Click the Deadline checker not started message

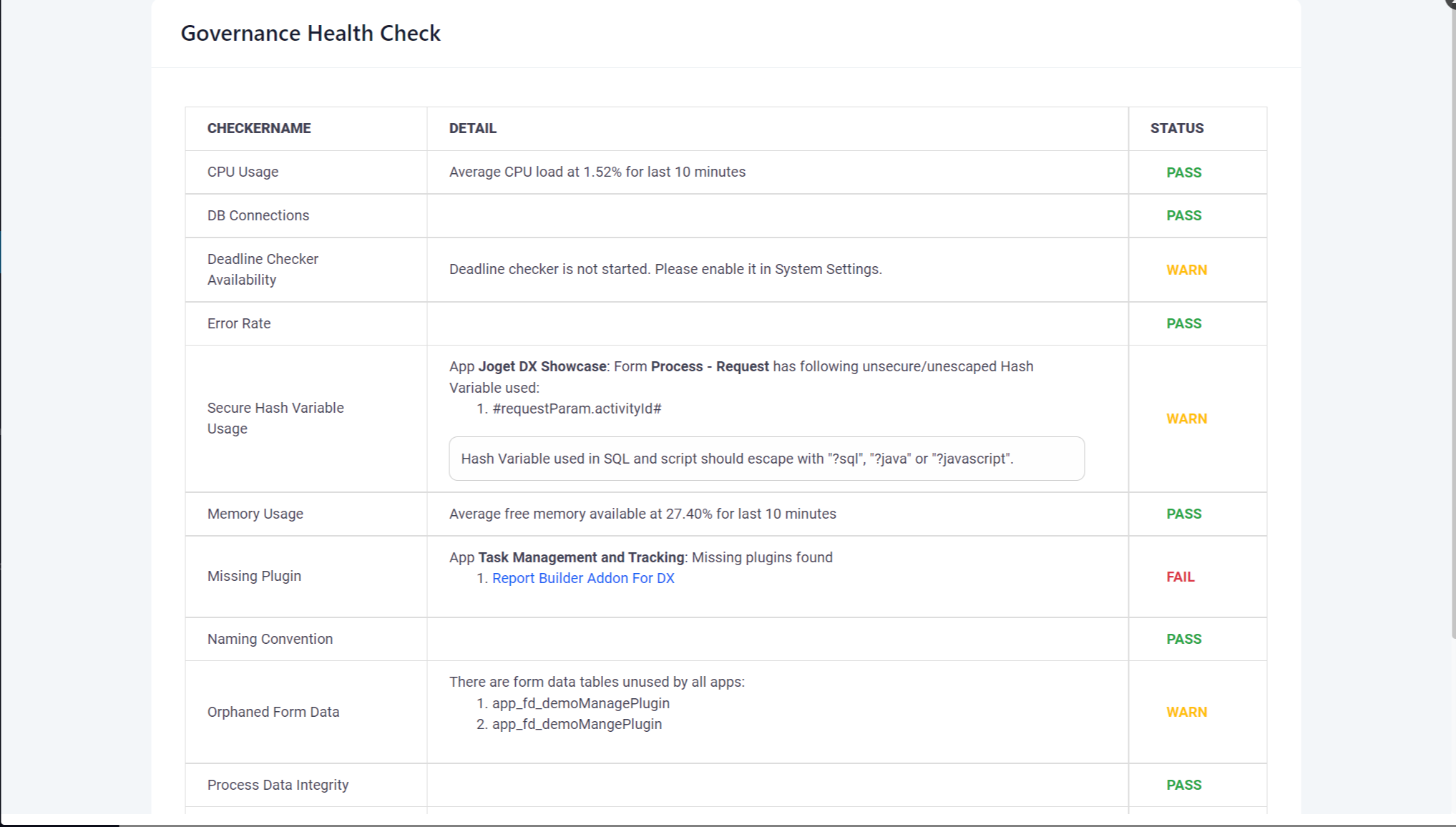point(665,269)
